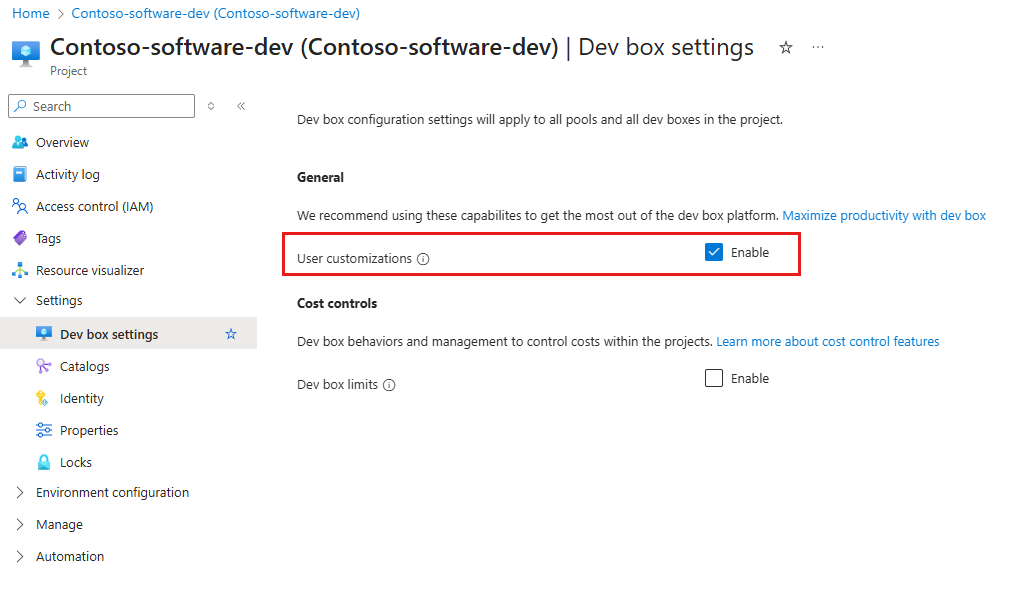
Task: Click the User customizations info icon
Action: tap(424, 259)
